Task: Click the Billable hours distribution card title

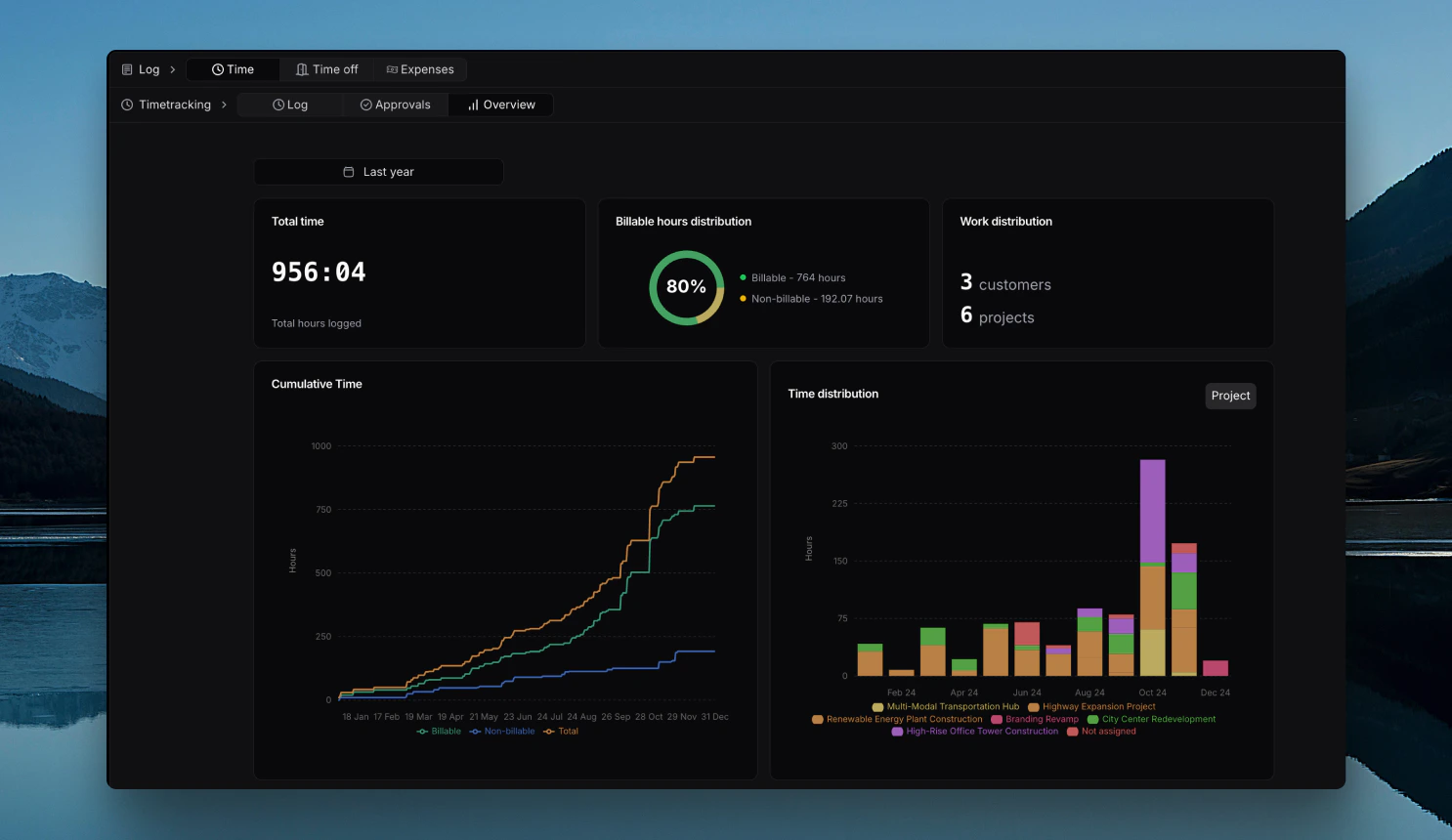Action: (x=684, y=222)
